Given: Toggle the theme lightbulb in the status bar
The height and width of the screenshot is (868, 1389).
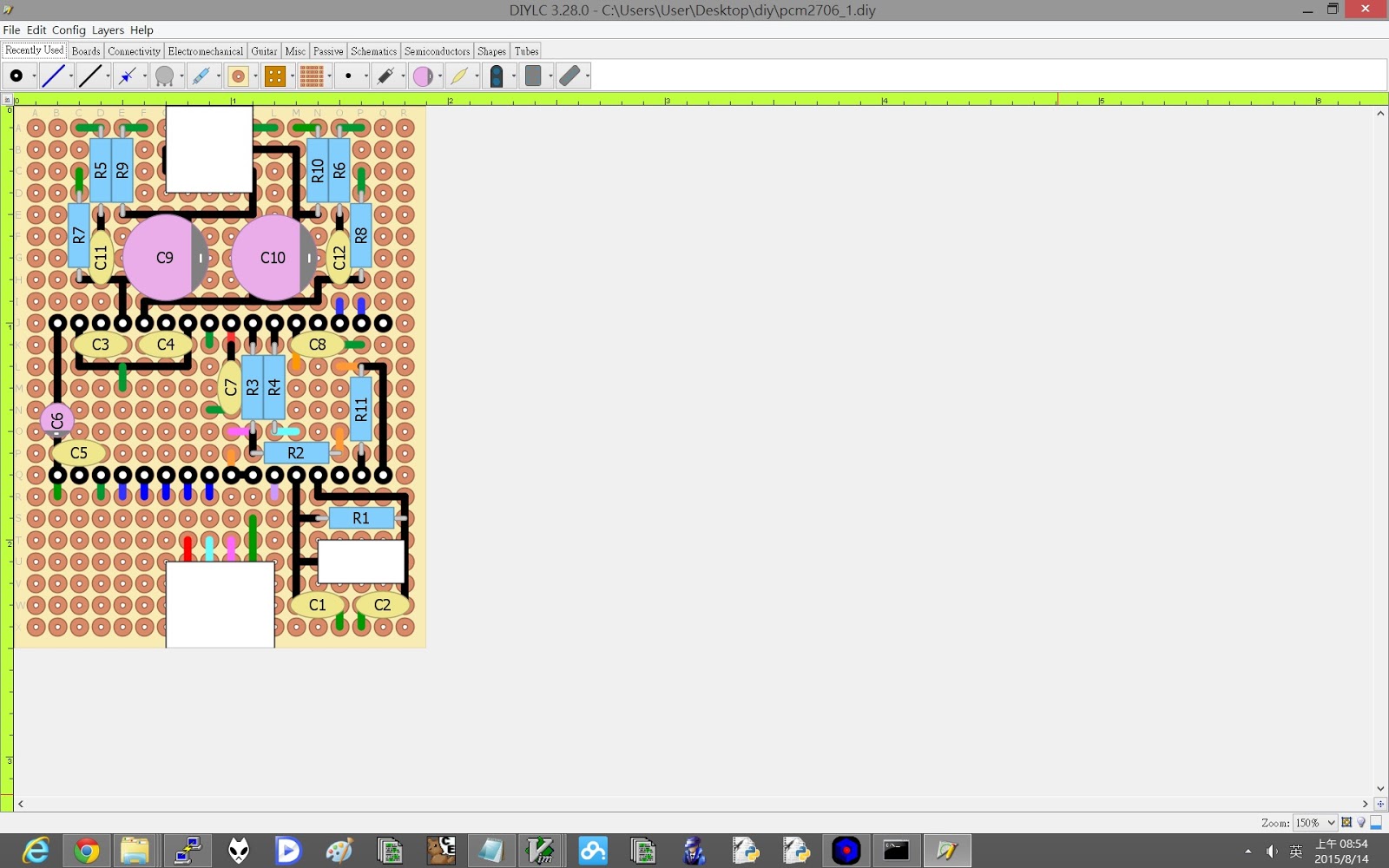Looking at the screenshot, I should (x=1360, y=822).
